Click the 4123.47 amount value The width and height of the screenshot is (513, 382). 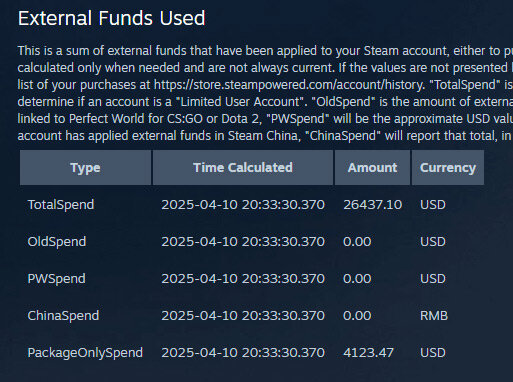coord(368,353)
